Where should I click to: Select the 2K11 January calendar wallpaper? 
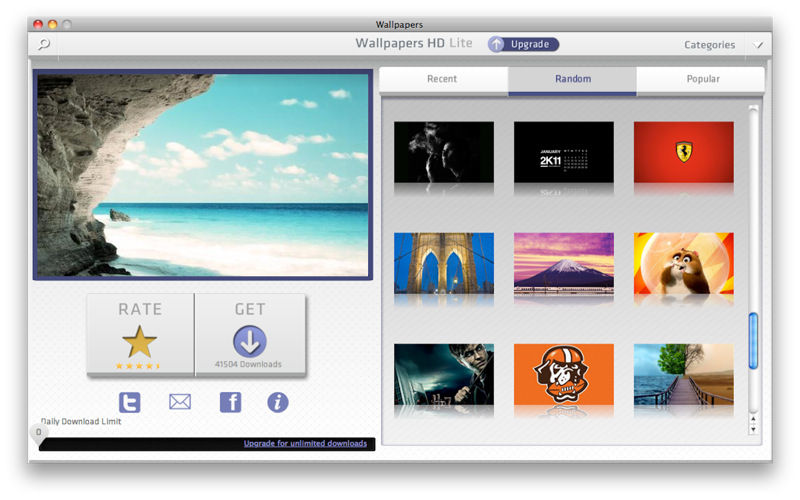[x=564, y=152]
